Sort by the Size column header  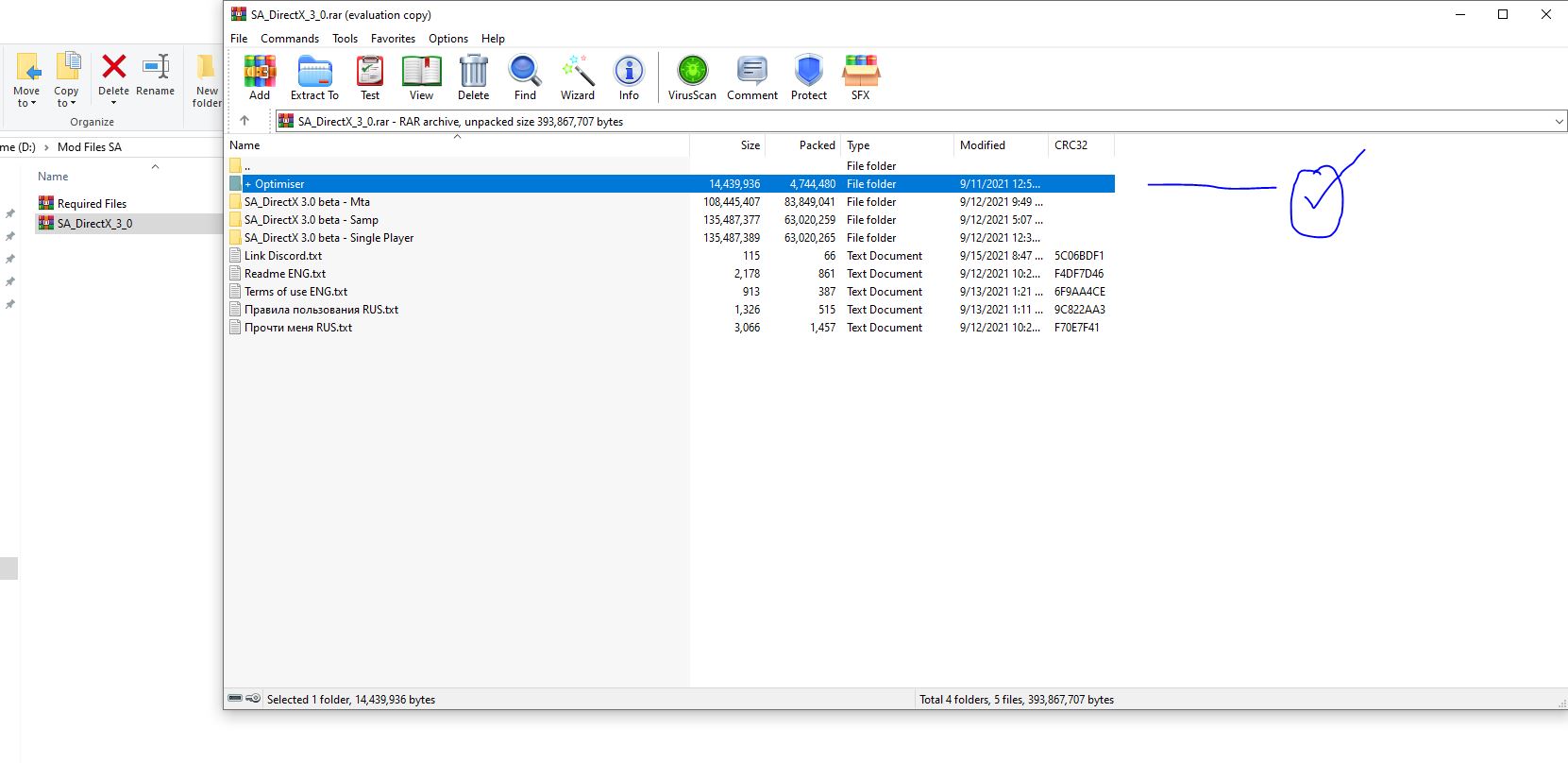point(727,145)
